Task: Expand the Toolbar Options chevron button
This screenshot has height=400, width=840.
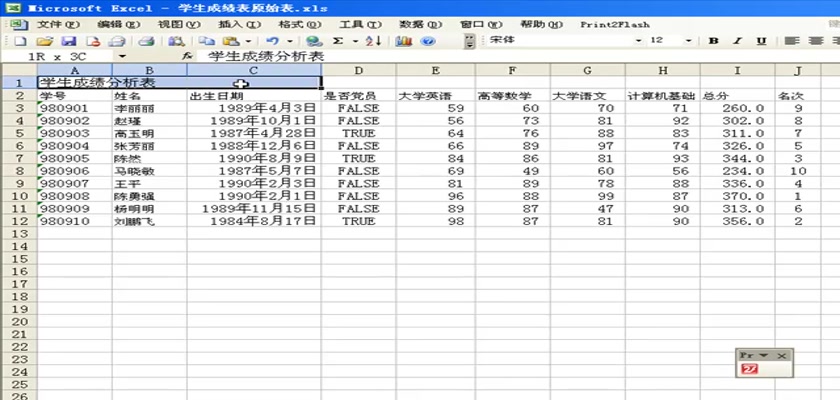Action: (x=470, y=41)
